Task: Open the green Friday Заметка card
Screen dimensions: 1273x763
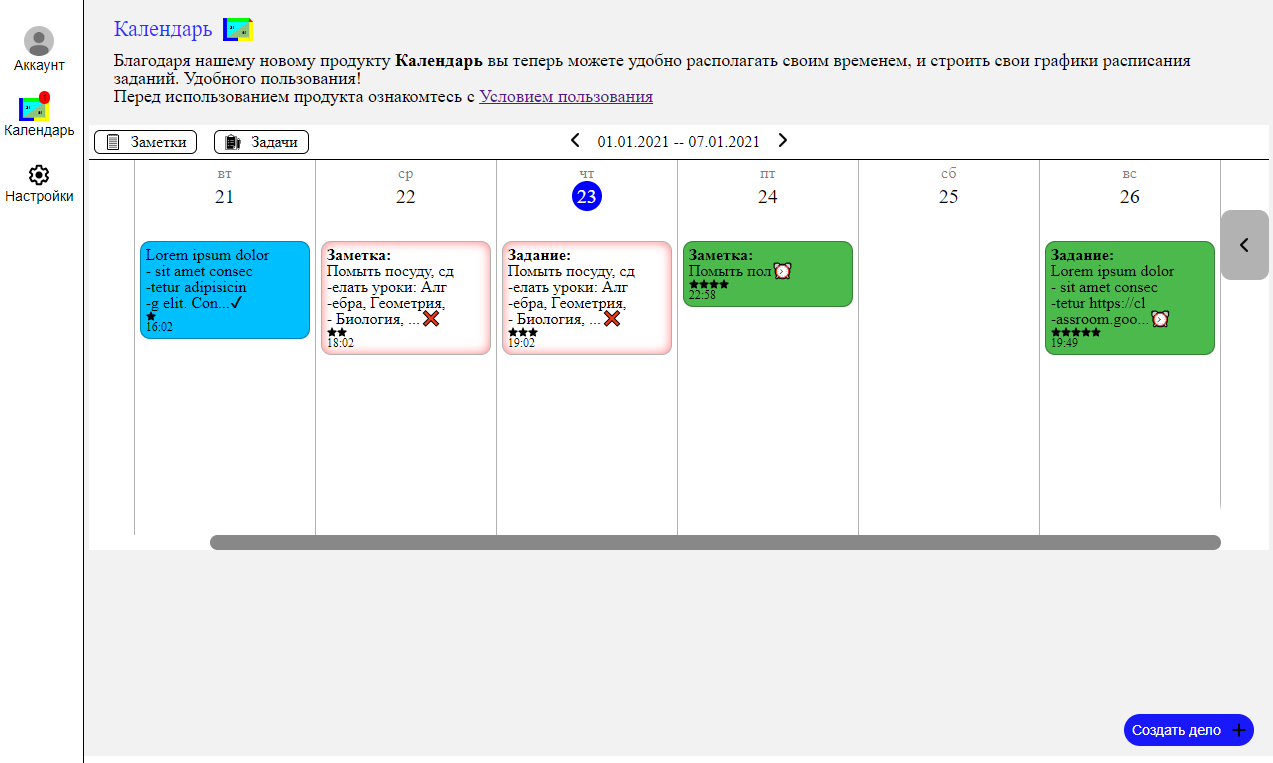Action: pyautogui.click(x=768, y=274)
